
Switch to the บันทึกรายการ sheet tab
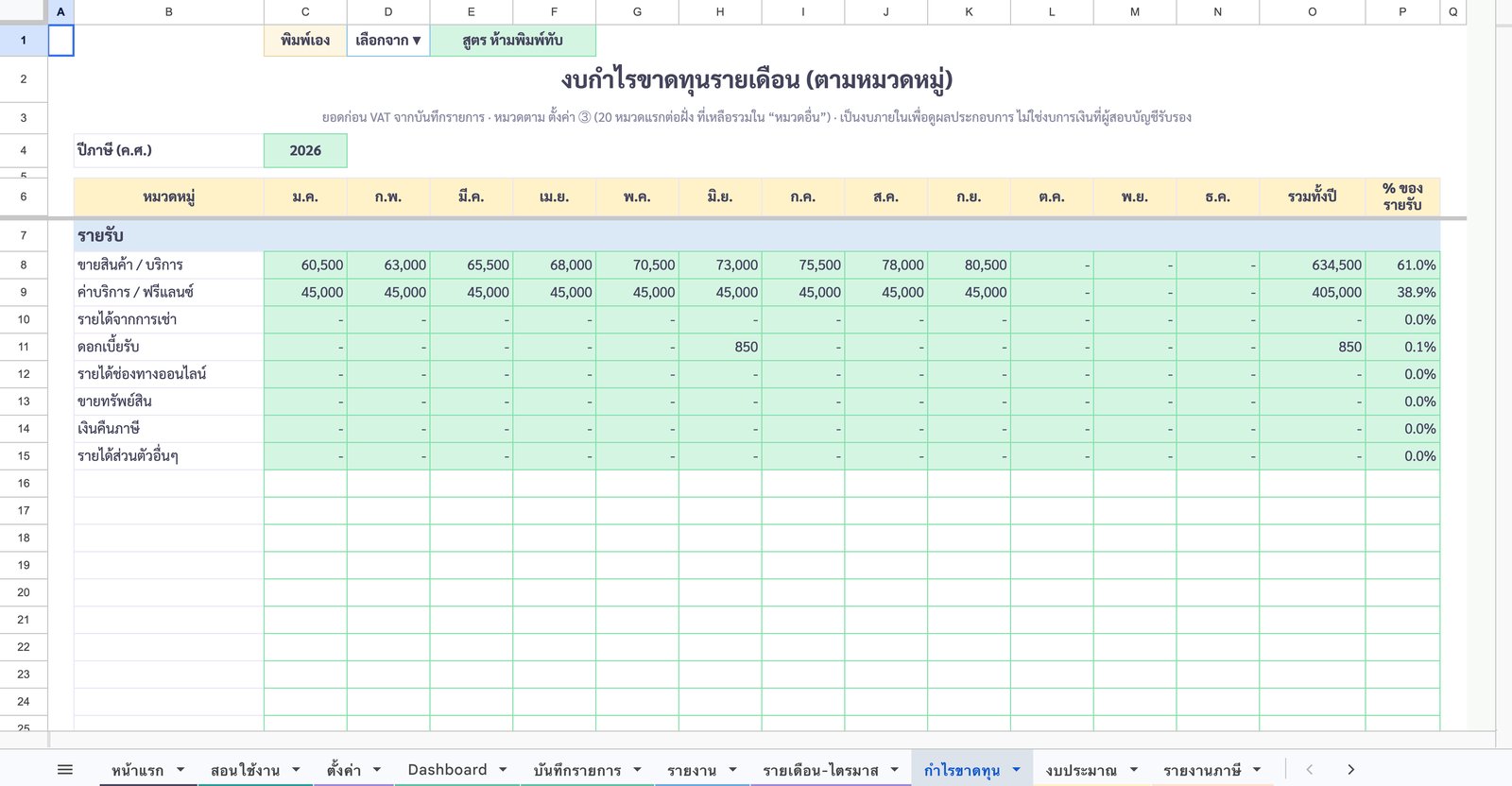point(576,770)
